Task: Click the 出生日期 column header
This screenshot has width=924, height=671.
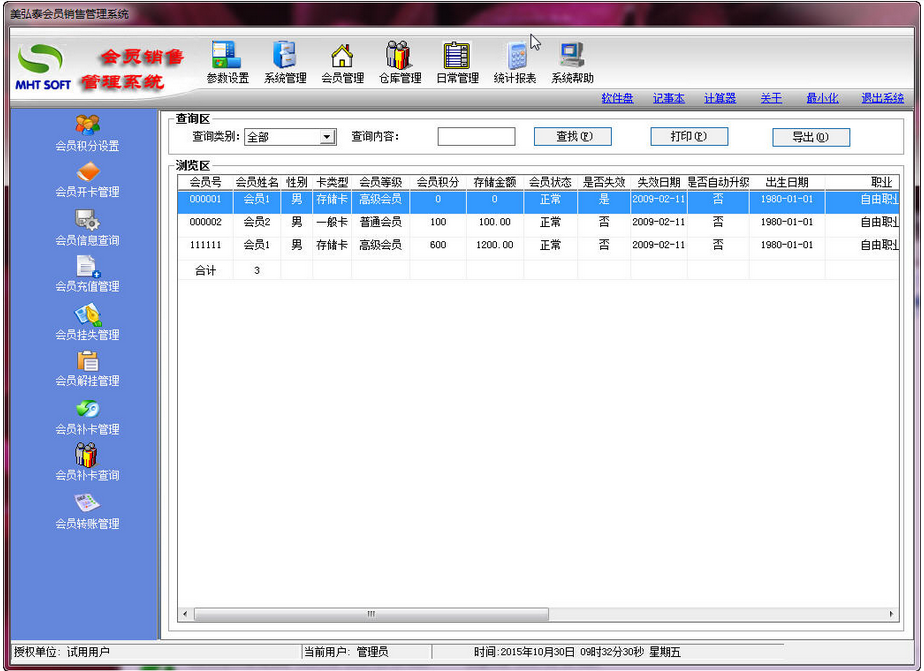Action: (787, 182)
